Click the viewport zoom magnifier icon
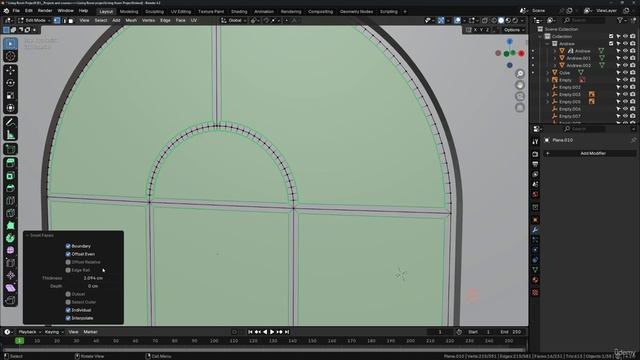This screenshot has width=640, height=360. 520,73
